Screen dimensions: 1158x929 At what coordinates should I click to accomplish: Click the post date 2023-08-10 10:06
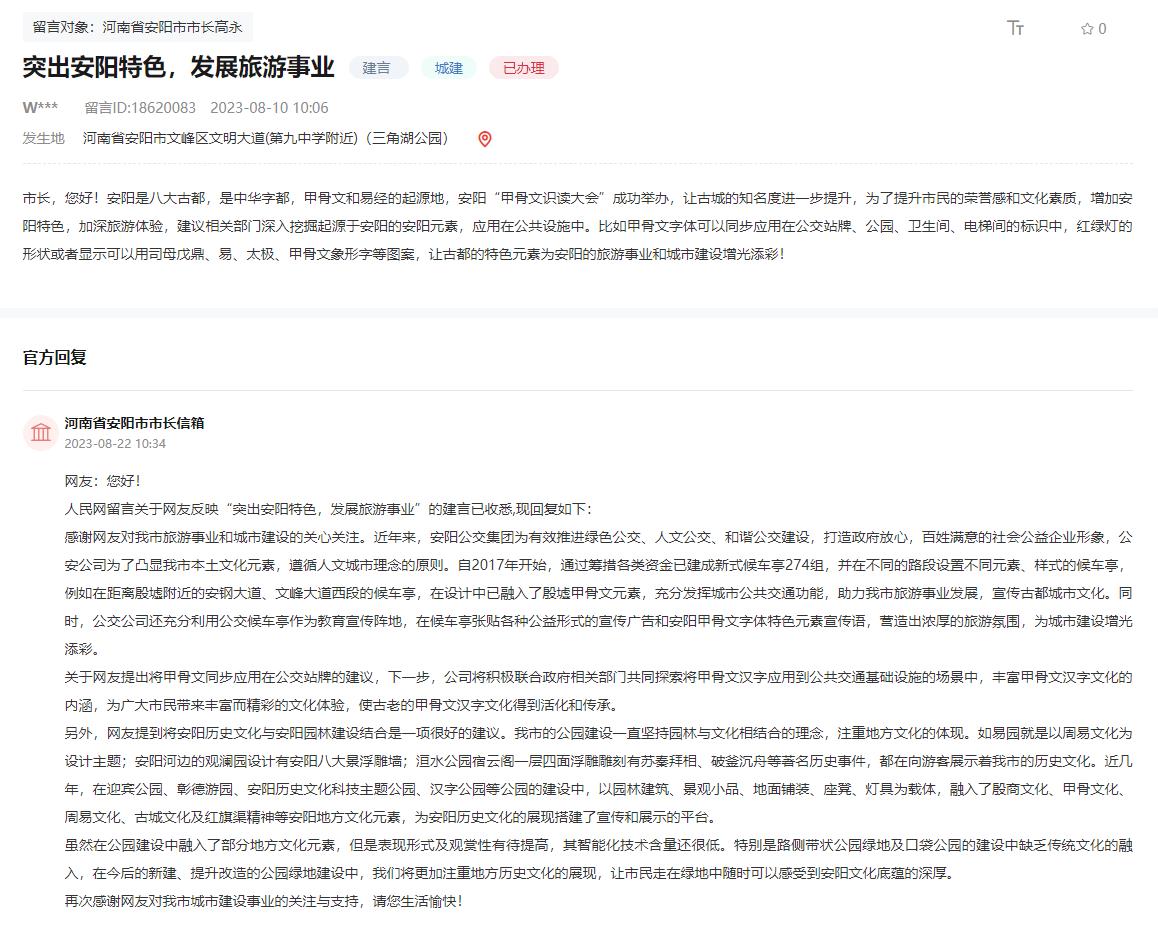(x=269, y=108)
